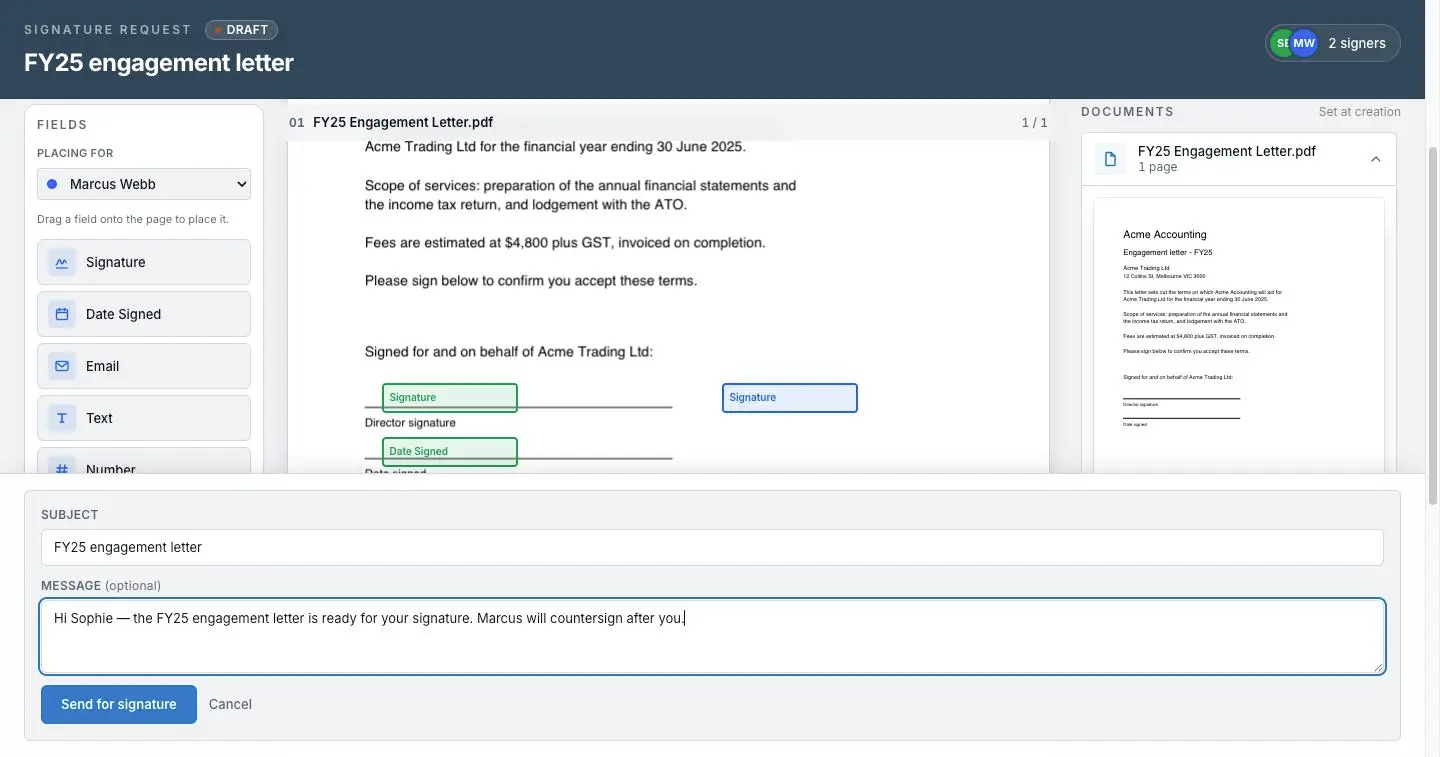Screen dimensions: 1440x757
Task: Select the Signature field icon in Fields panel
Action: point(62,262)
